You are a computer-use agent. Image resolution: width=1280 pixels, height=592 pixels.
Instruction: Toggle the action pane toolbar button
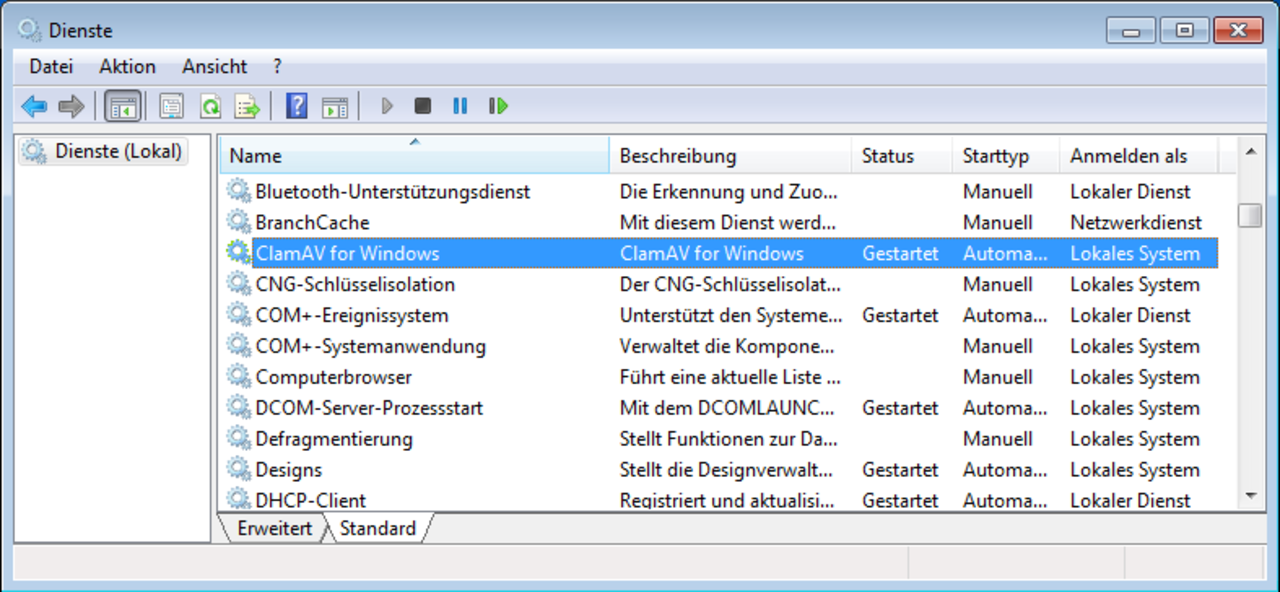pyautogui.click(x=335, y=106)
